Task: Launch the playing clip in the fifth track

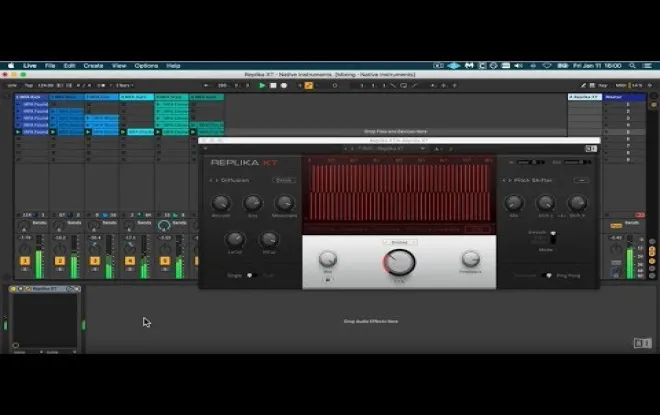Action: [x=158, y=132]
